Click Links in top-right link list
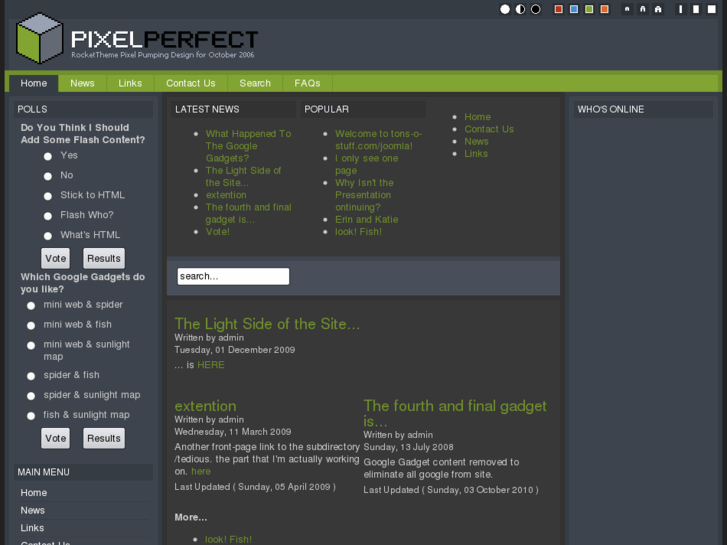 click(476, 154)
